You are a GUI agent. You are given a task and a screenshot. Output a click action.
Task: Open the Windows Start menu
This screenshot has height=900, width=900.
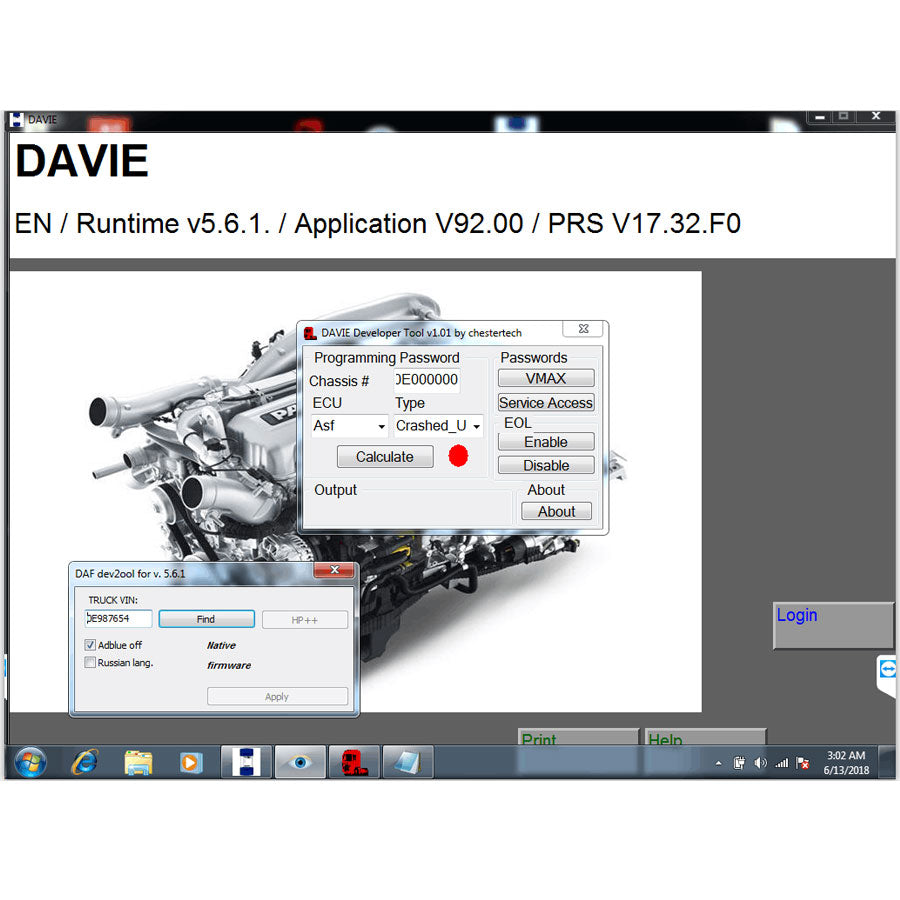(31, 762)
